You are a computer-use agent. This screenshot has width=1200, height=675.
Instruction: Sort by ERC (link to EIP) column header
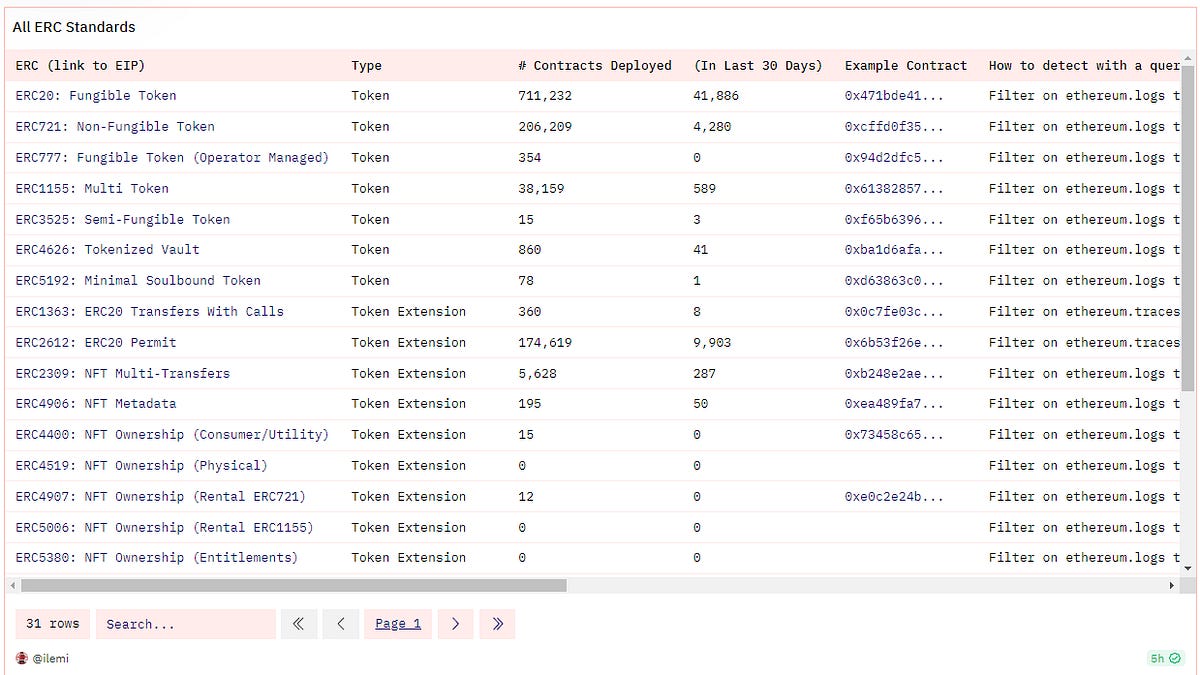(81, 66)
